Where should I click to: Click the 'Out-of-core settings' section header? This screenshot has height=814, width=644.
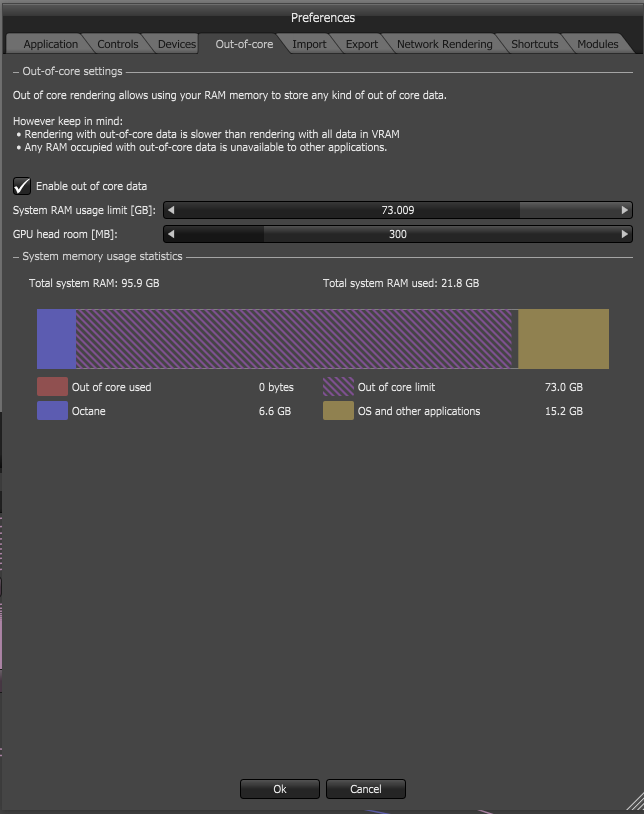72,71
